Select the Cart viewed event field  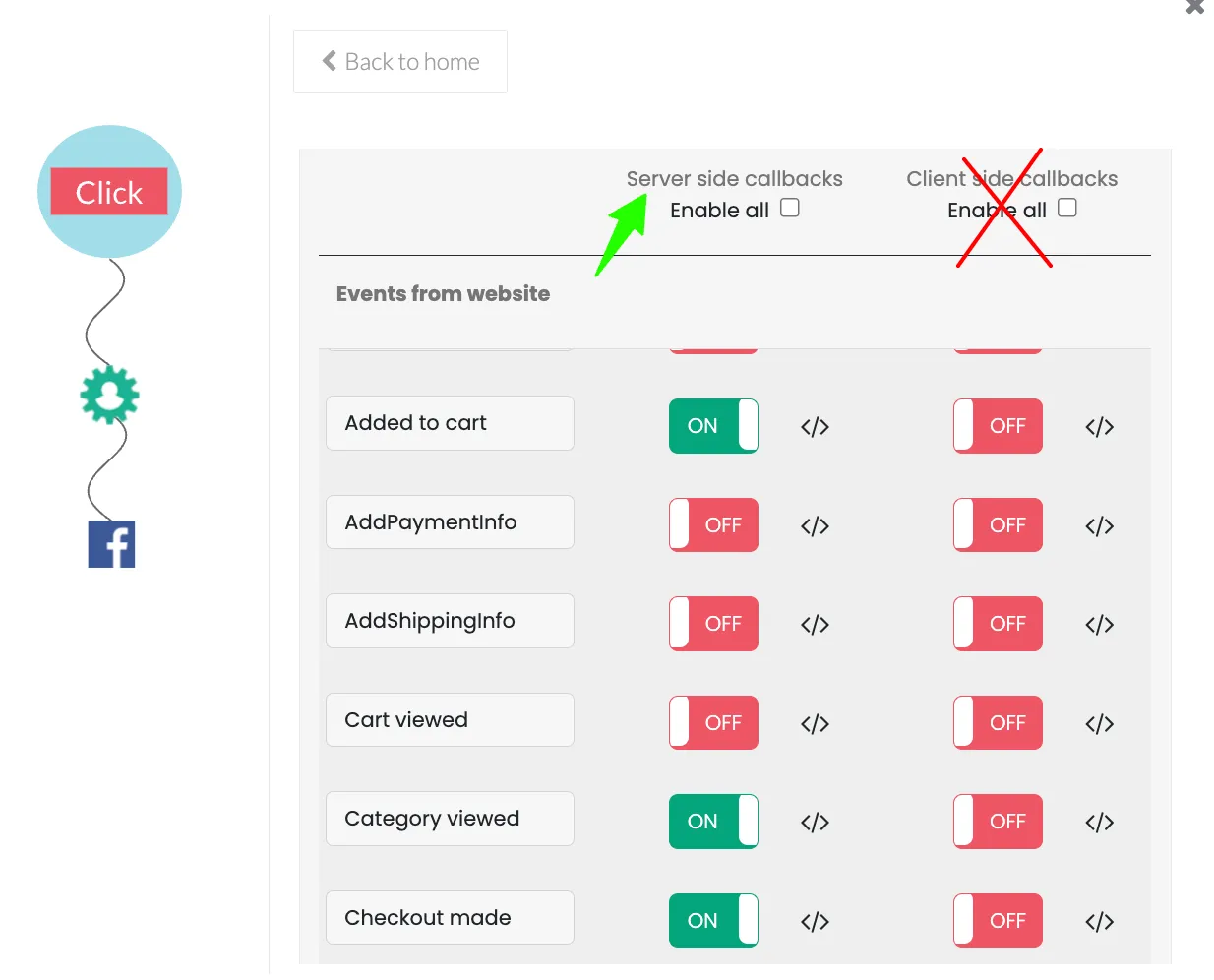coord(450,720)
